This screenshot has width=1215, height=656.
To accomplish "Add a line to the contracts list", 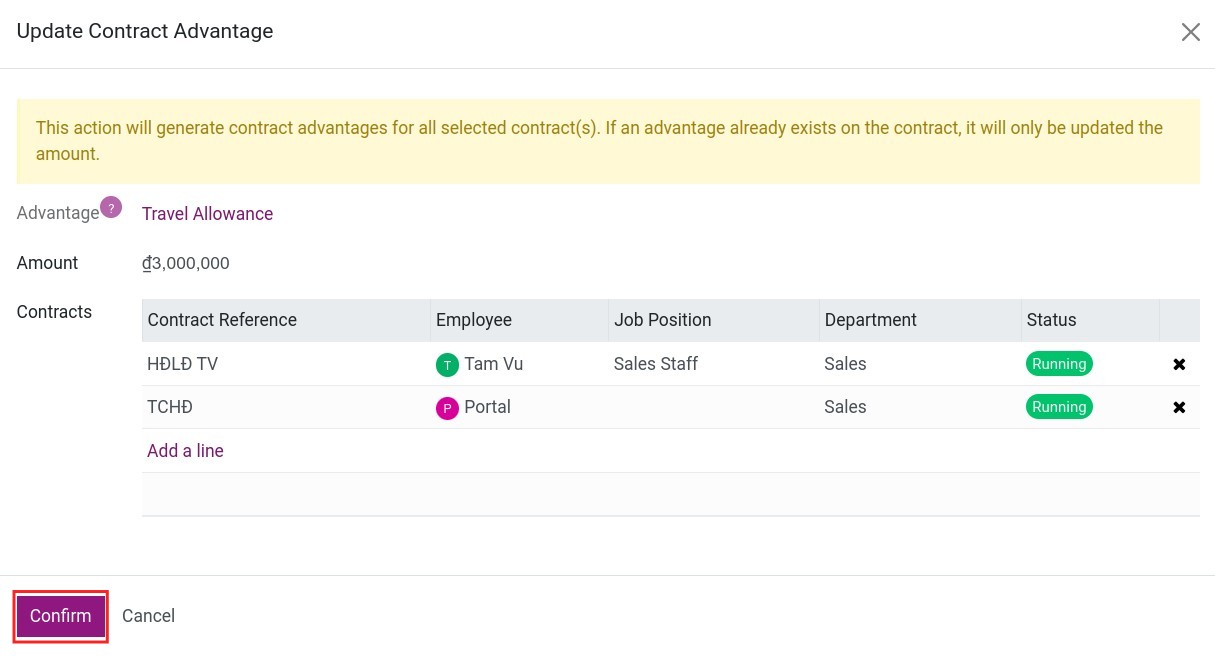I will (x=185, y=451).
